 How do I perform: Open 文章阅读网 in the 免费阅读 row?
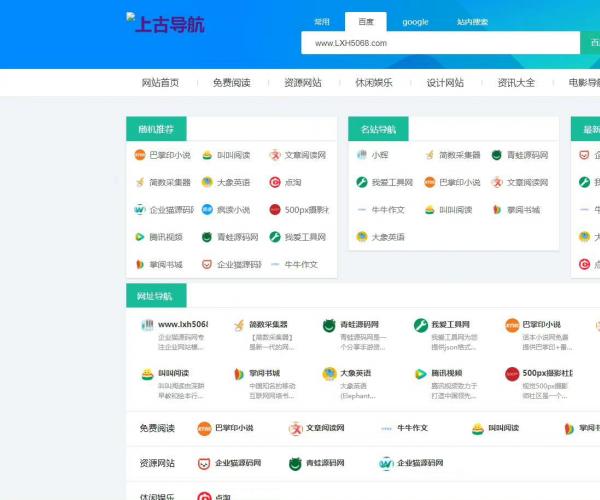click(x=316, y=428)
